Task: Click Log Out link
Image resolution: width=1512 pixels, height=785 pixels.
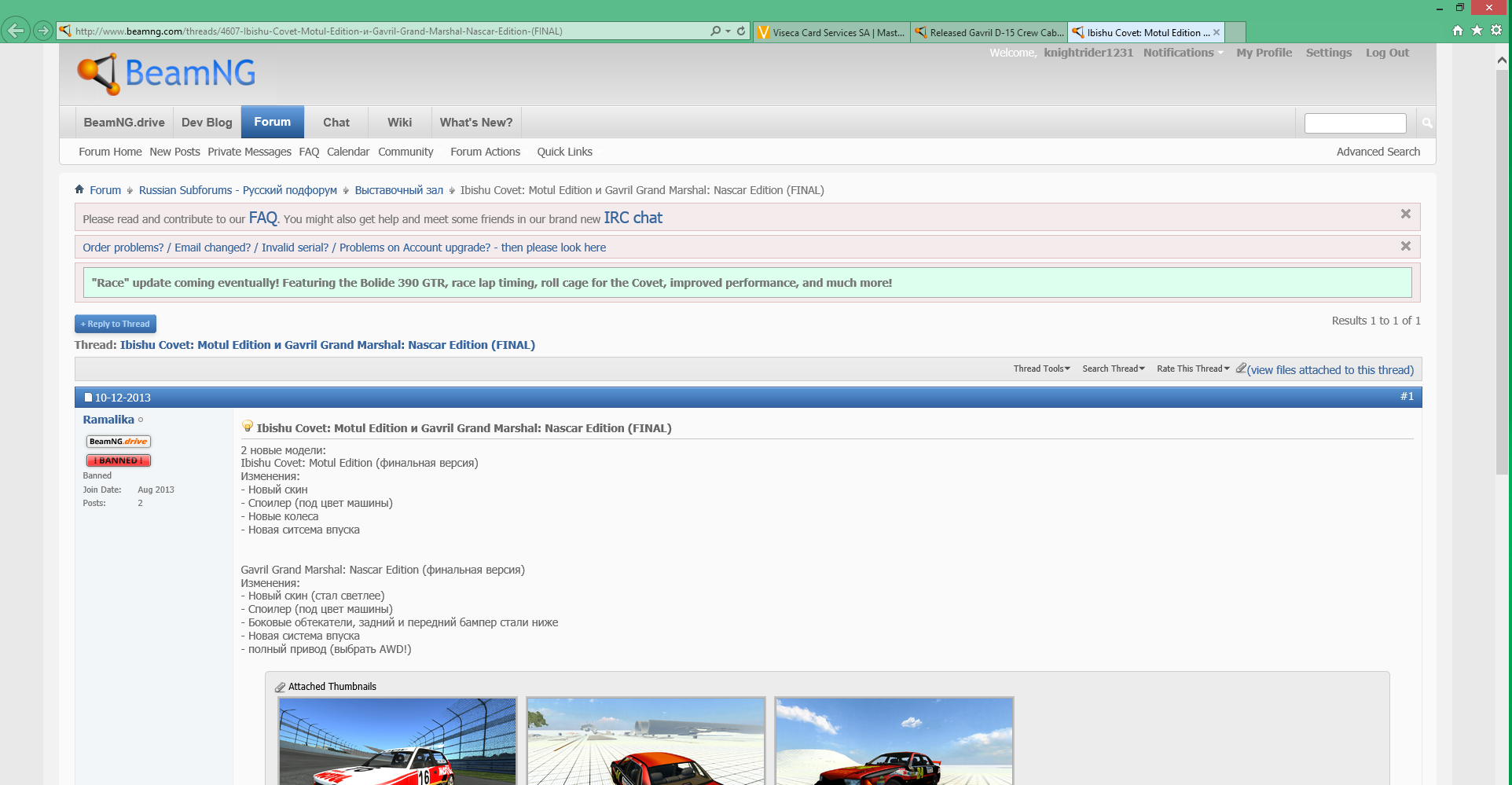Action: click(x=1387, y=53)
